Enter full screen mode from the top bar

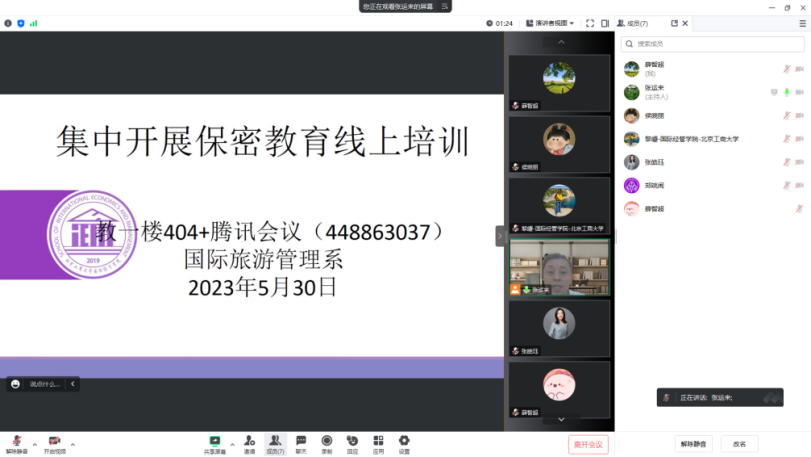(590, 23)
